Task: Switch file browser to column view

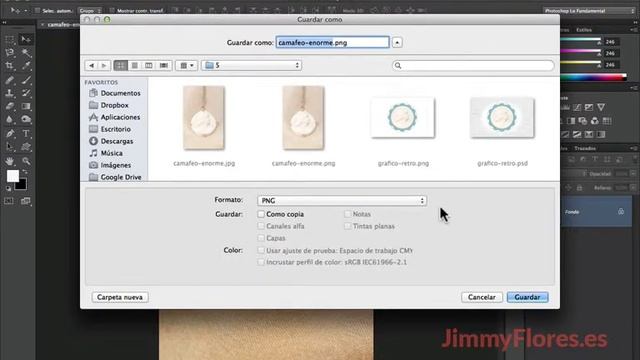Action: point(149,65)
